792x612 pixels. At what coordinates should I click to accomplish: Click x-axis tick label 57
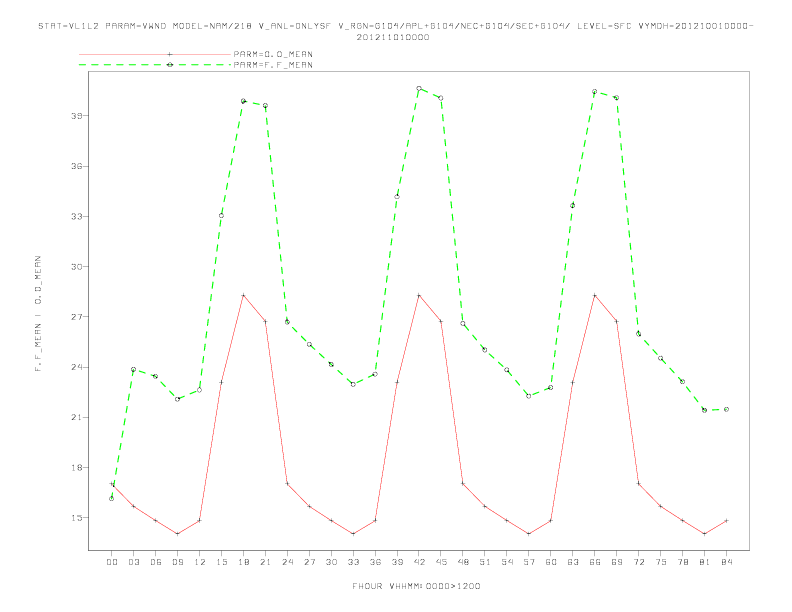click(x=529, y=562)
